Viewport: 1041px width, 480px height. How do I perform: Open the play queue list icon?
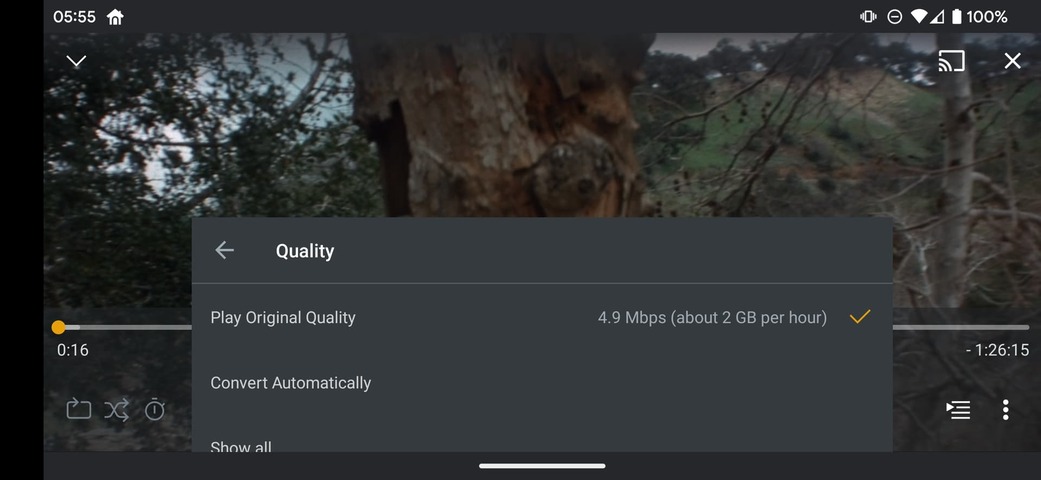click(958, 410)
